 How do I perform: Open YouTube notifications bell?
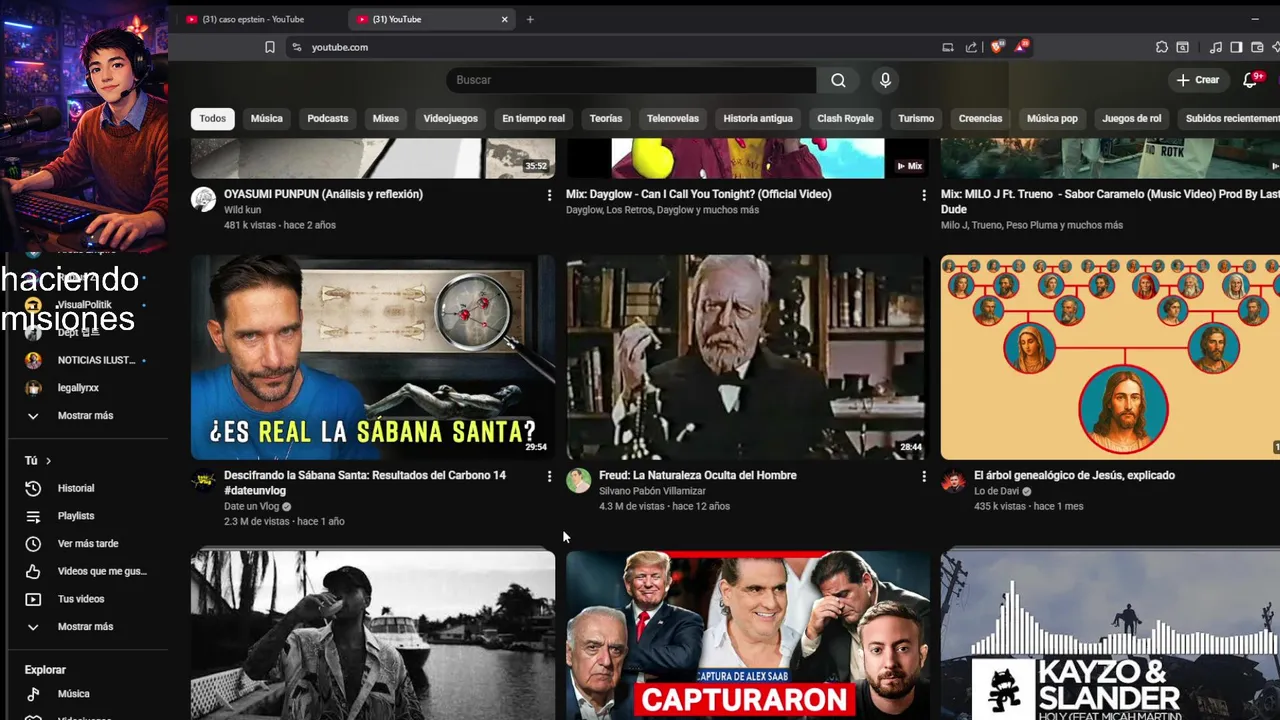(x=1250, y=80)
